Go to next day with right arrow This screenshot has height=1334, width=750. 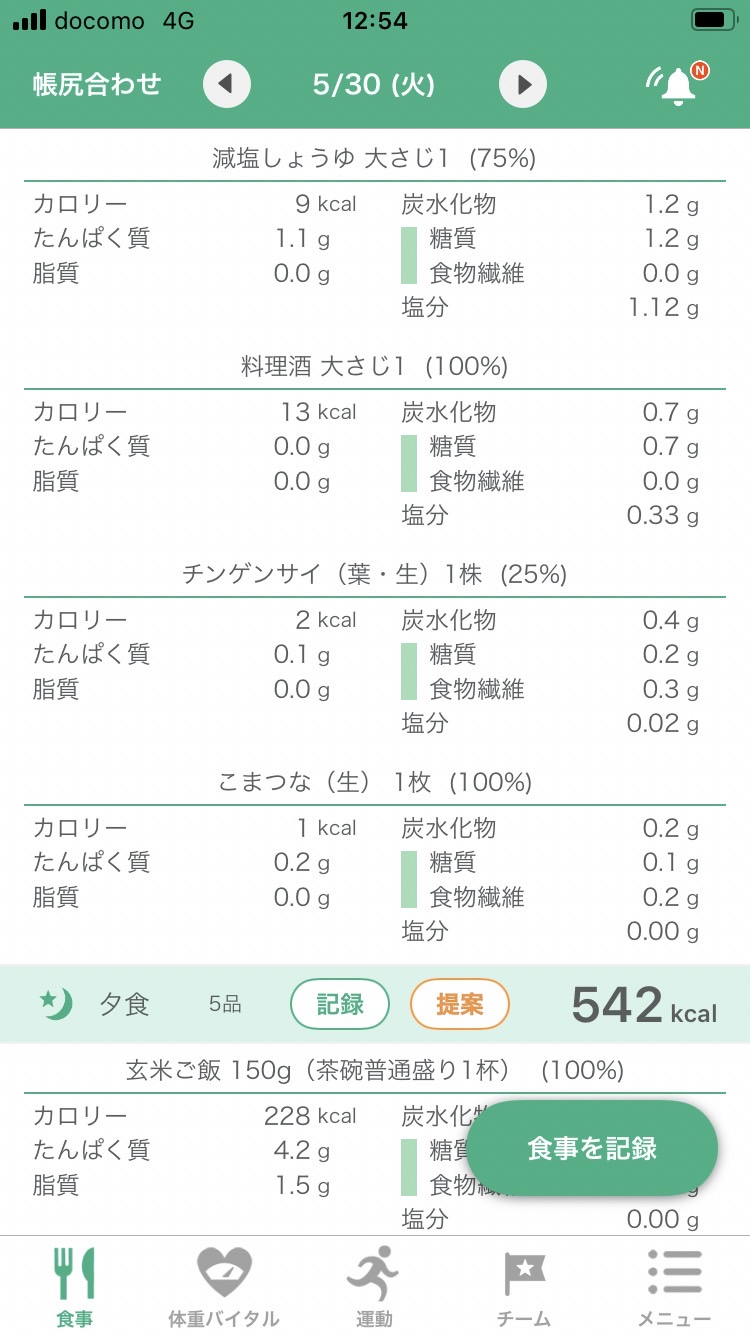pos(523,84)
